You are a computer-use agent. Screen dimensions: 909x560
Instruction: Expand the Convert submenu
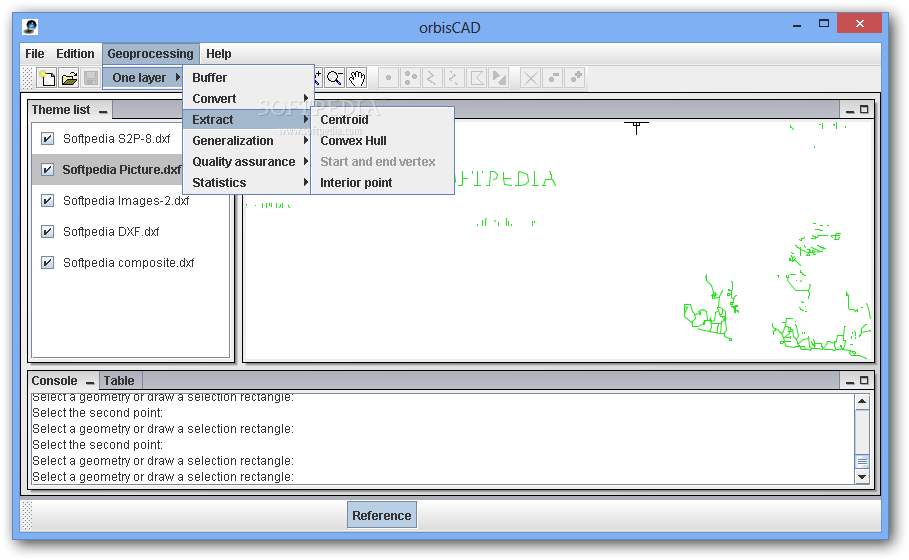pos(249,99)
